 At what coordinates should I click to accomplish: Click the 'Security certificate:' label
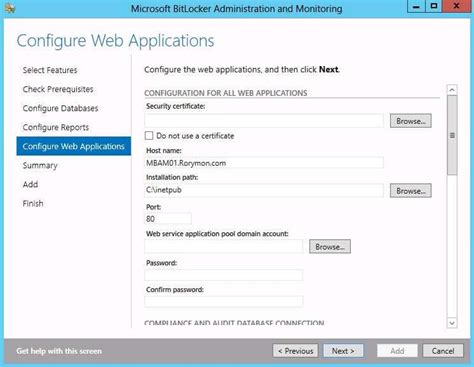coord(176,106)
